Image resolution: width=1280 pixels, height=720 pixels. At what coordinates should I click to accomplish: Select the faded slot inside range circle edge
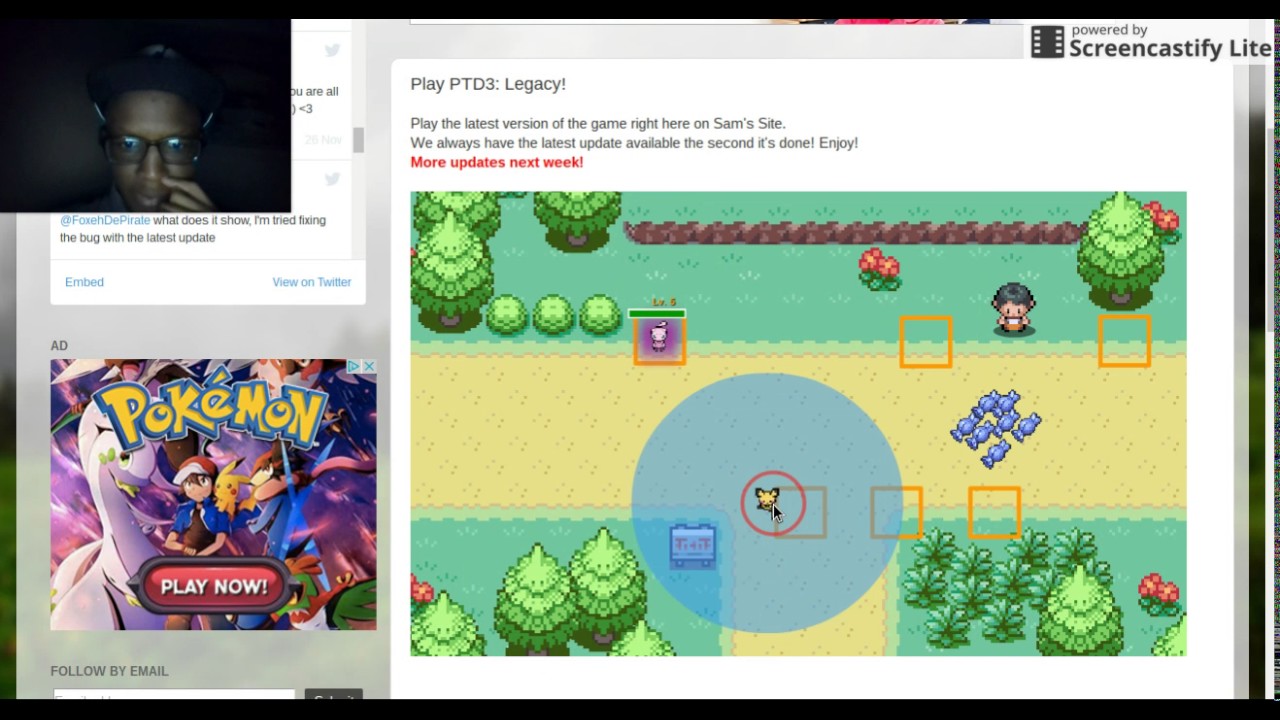(896, 512)
